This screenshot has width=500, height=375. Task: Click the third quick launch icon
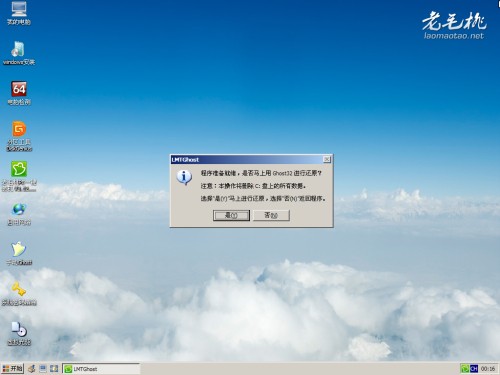pyautogui.click(x=54, y=368)
